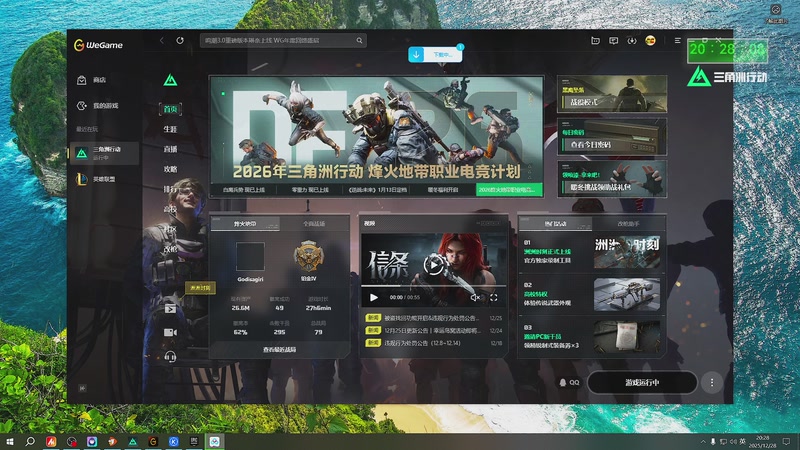Unmute the video with the speaker icon
This screenshot has width=800, height=450.
coord(475,297)
